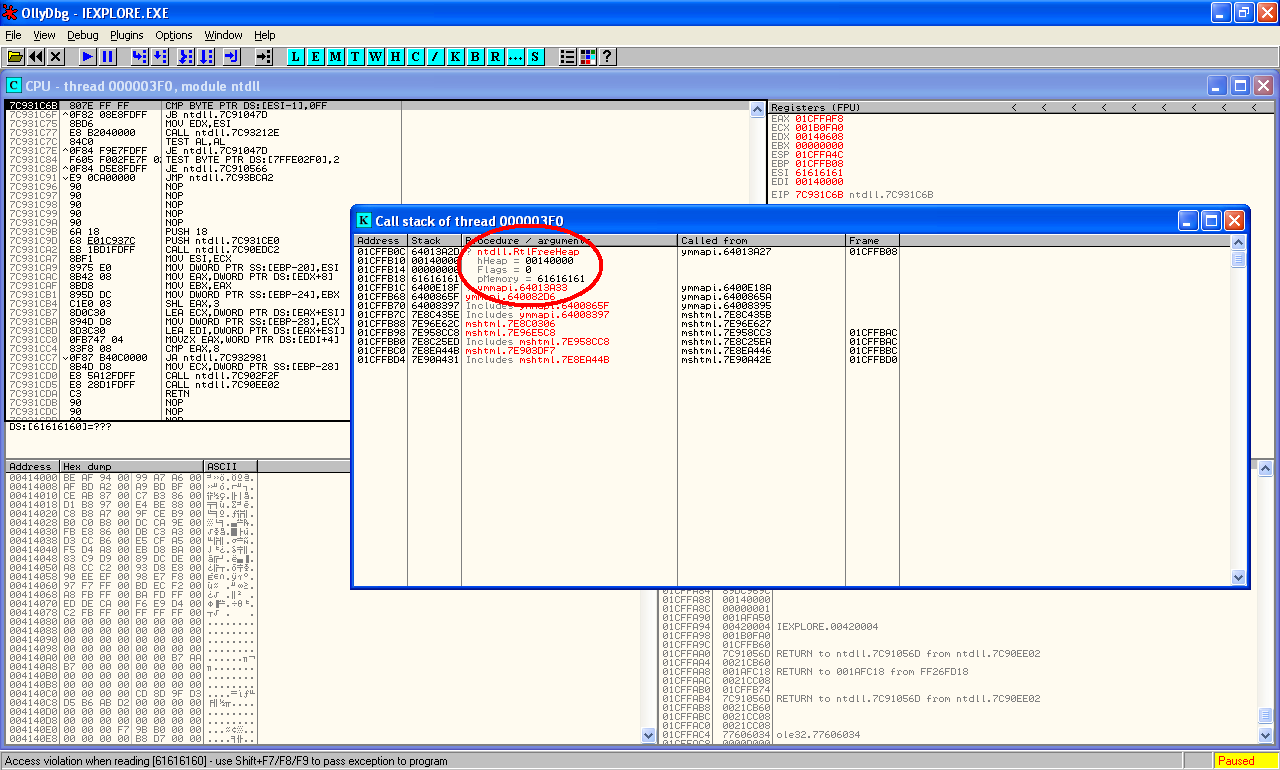Open Patches window with the slash icon
This screenshot has height=770, width=1280.
point(435,57)
